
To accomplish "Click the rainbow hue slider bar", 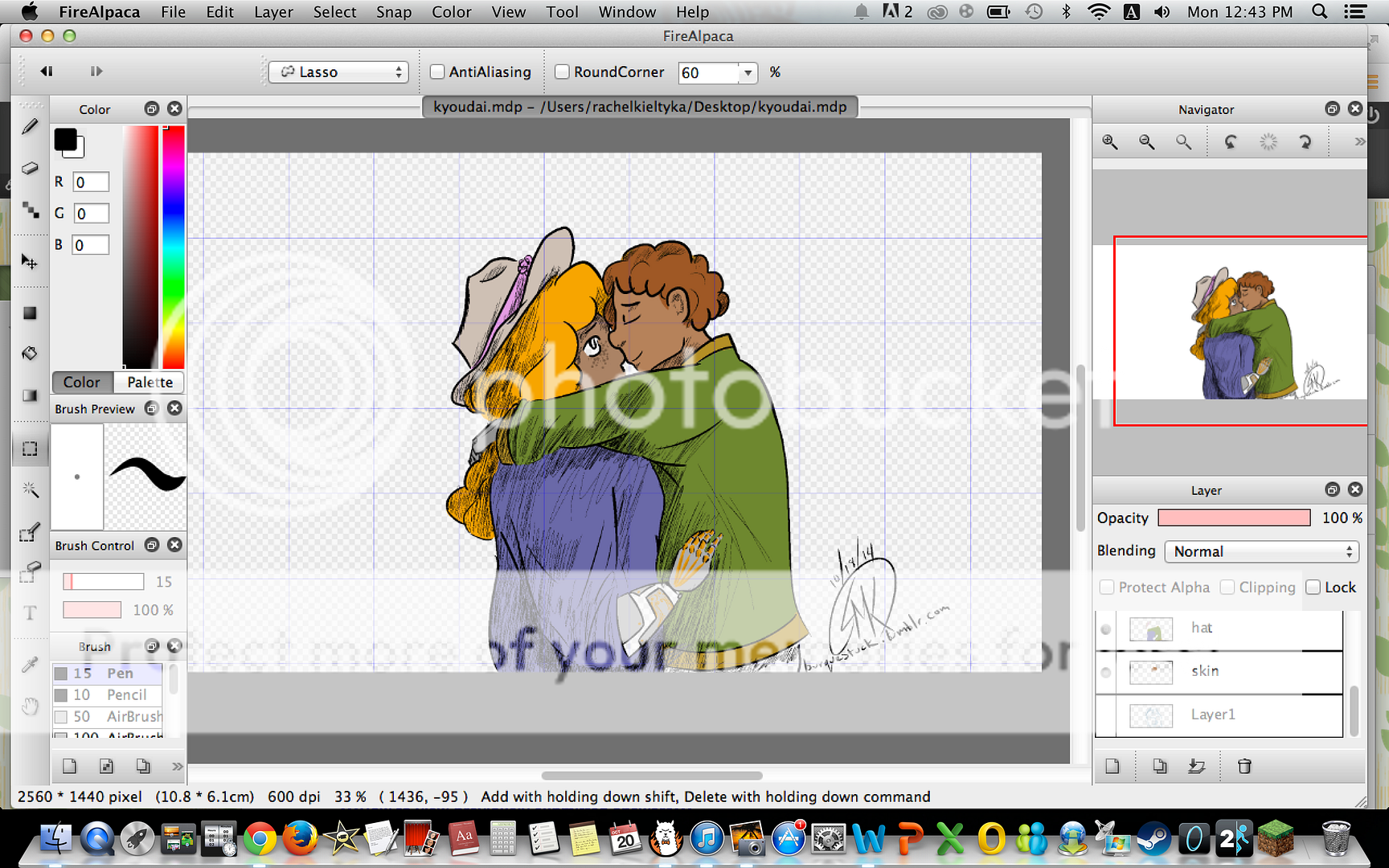I will (174, 247).
